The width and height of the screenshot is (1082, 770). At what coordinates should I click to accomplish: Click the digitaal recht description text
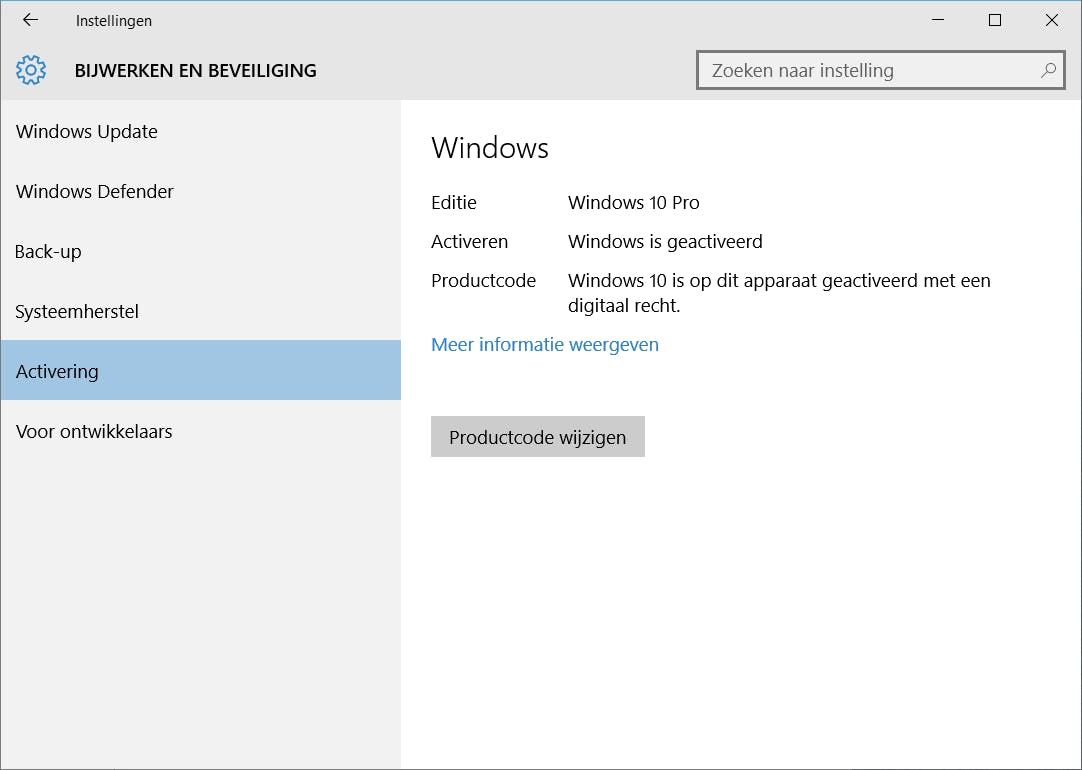point(779,293)
